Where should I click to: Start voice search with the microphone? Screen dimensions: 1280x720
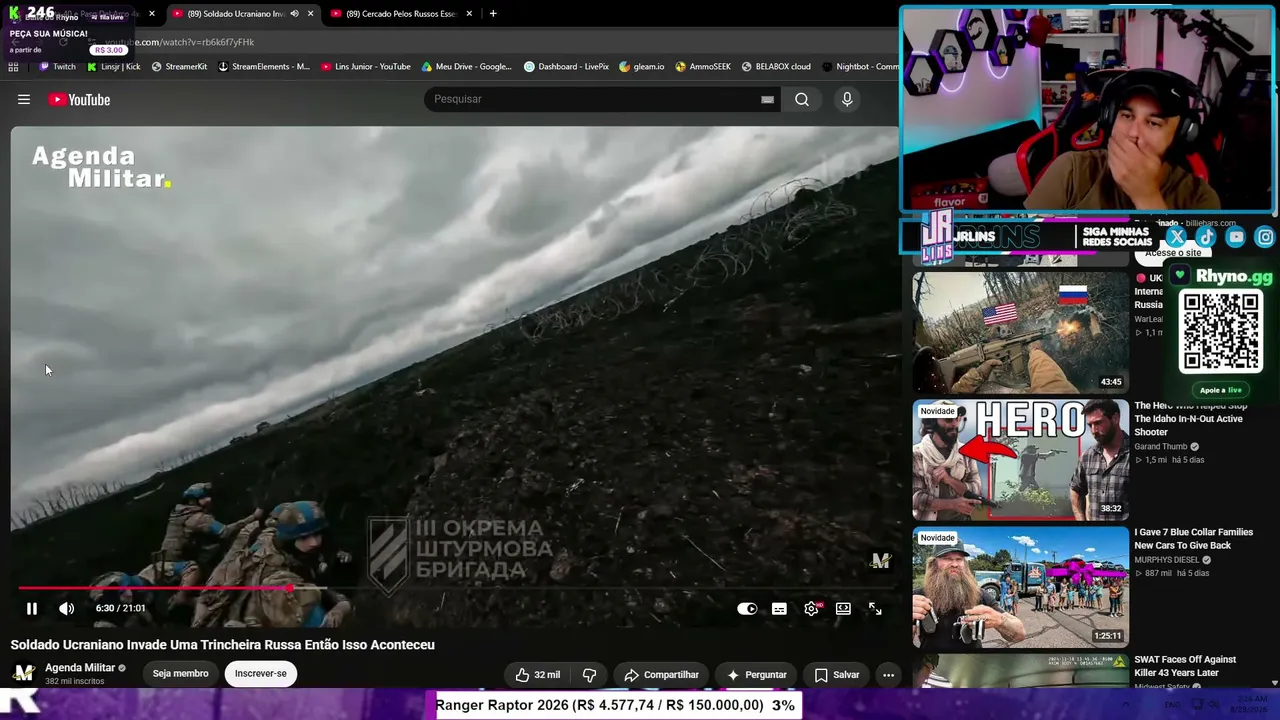[x=847, y=99]
